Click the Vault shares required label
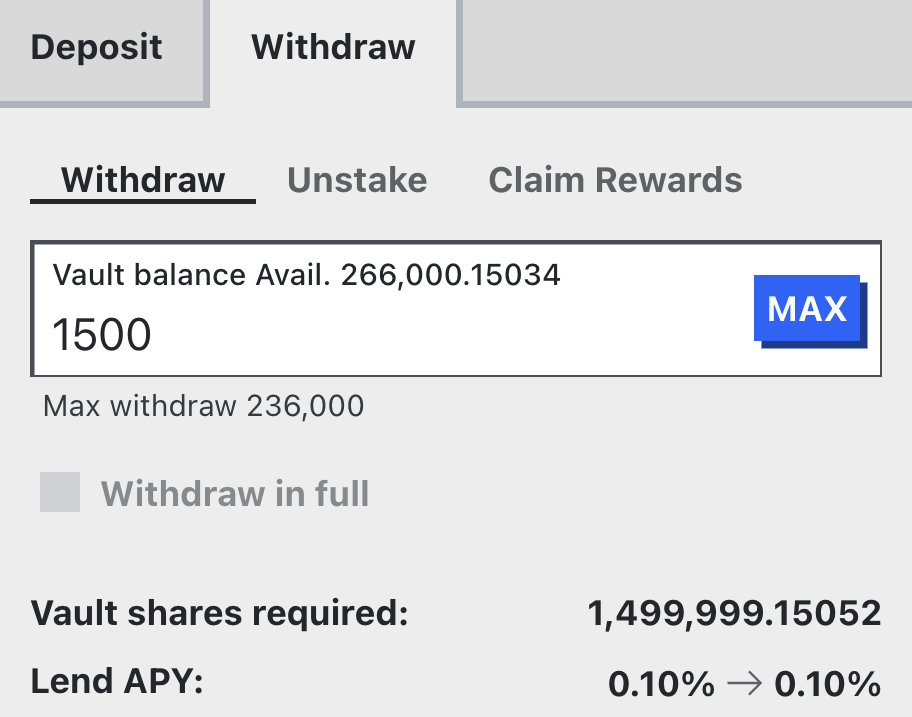912x717 pixels. click(220, 613)
